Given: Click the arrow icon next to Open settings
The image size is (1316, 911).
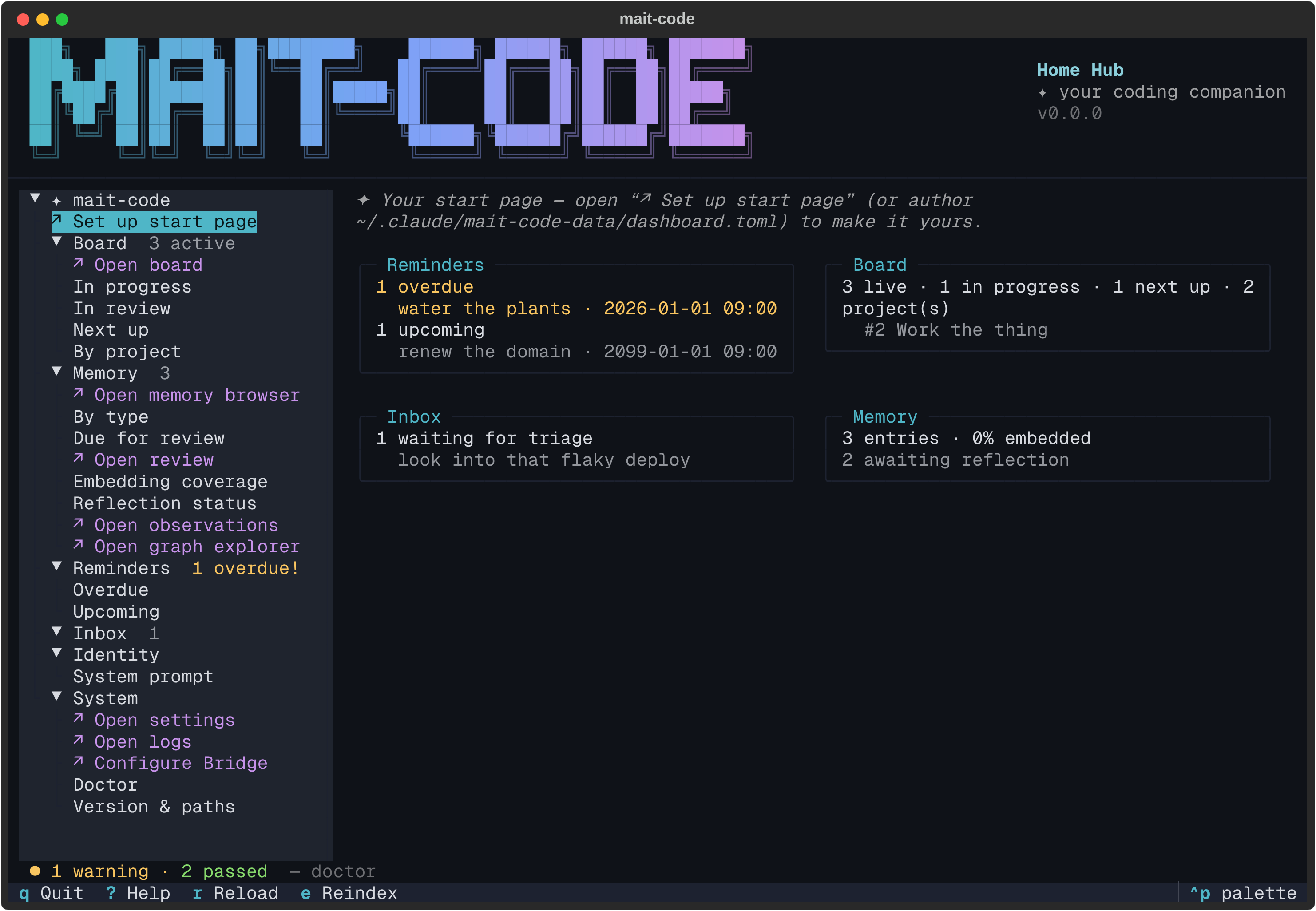Looking at the screenshot, I should click(x=78, y=719).
